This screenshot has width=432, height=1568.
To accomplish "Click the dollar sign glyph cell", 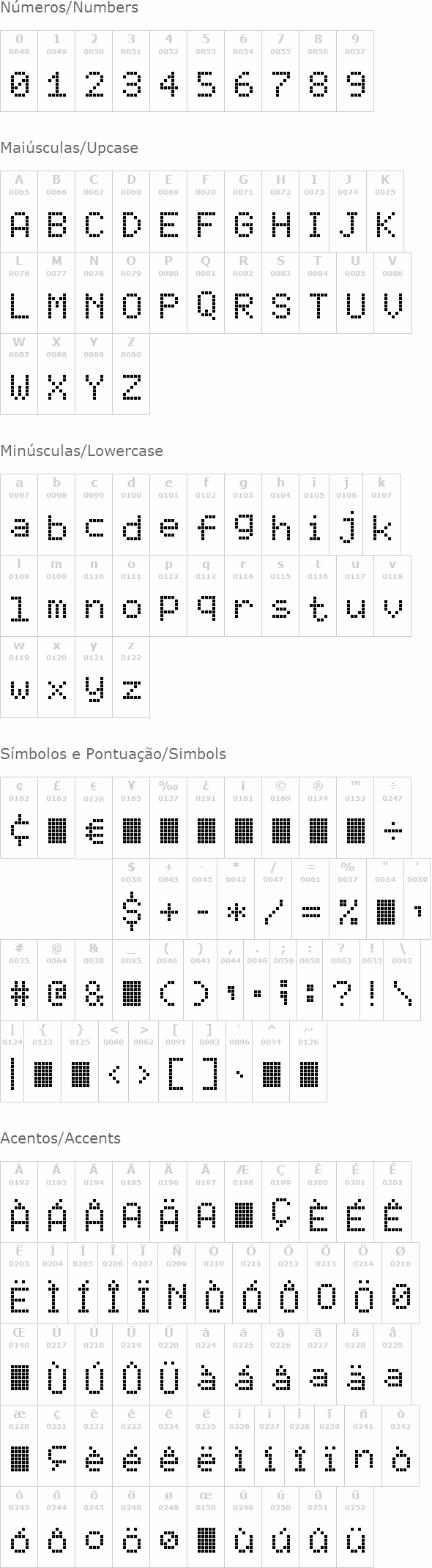I will pyautogui.click(x=131, y=899).
